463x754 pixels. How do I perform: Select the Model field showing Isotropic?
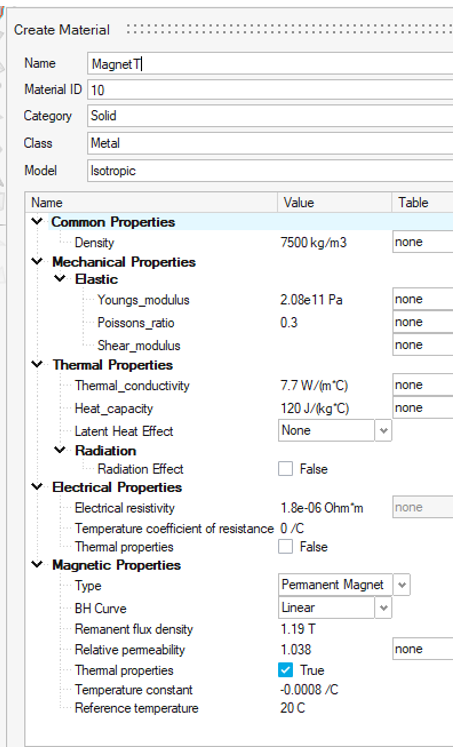click(x=270, y=171)
